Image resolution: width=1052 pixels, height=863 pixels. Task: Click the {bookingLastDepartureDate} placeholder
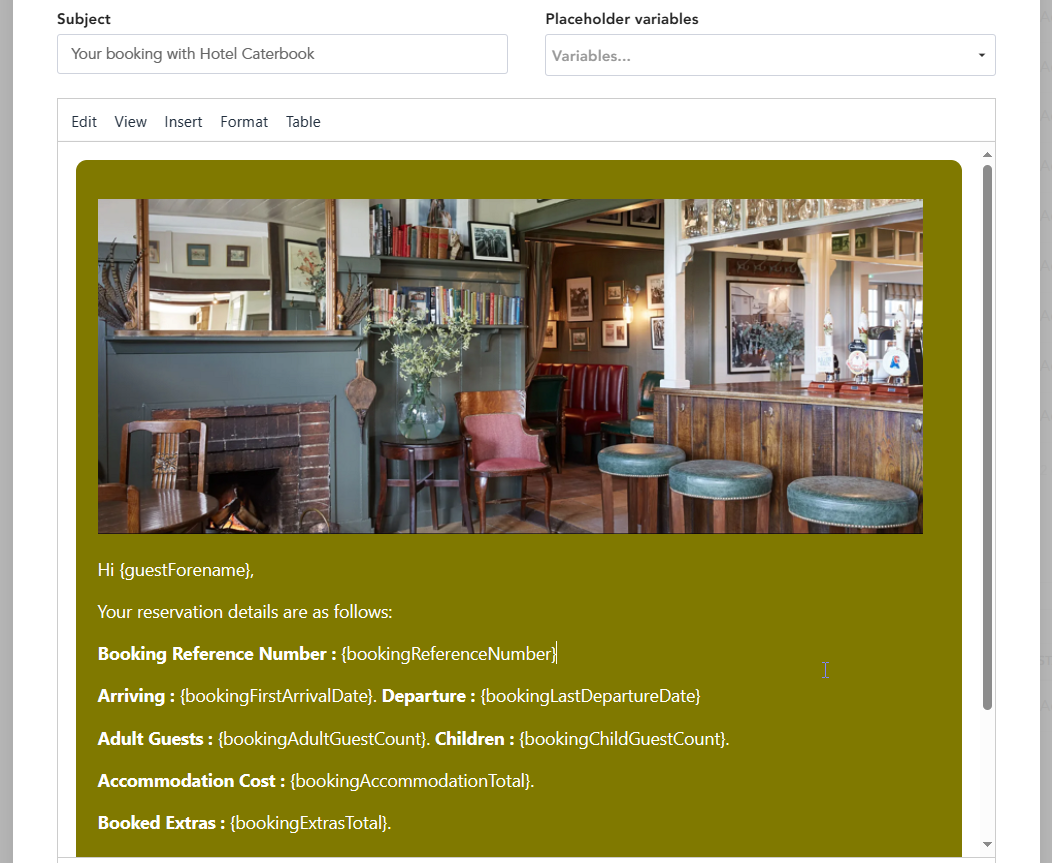[x=590, y=697]
